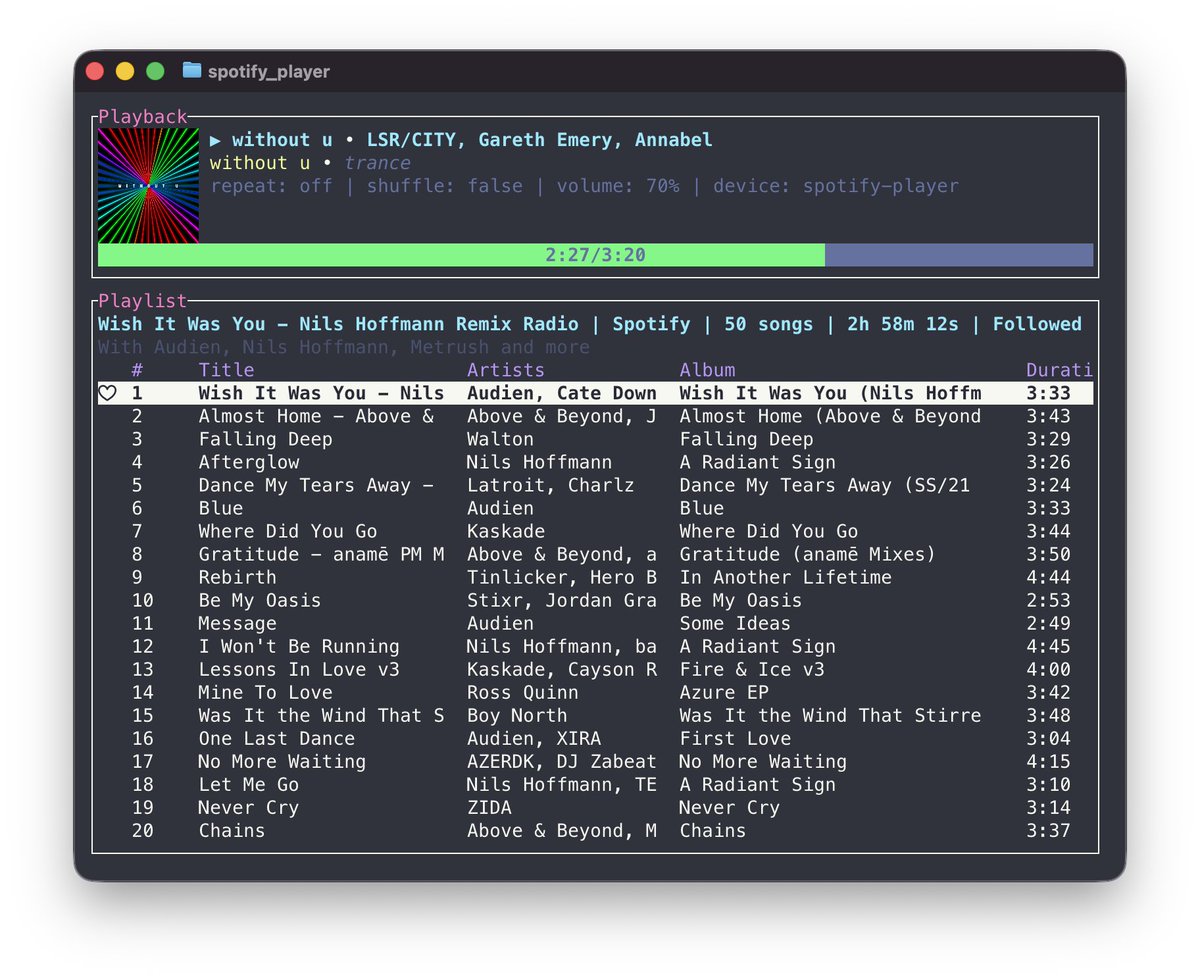Viewport: 1200px width, 979px height.
Task: Select track Dance My Tears Away
Action: 316,486
